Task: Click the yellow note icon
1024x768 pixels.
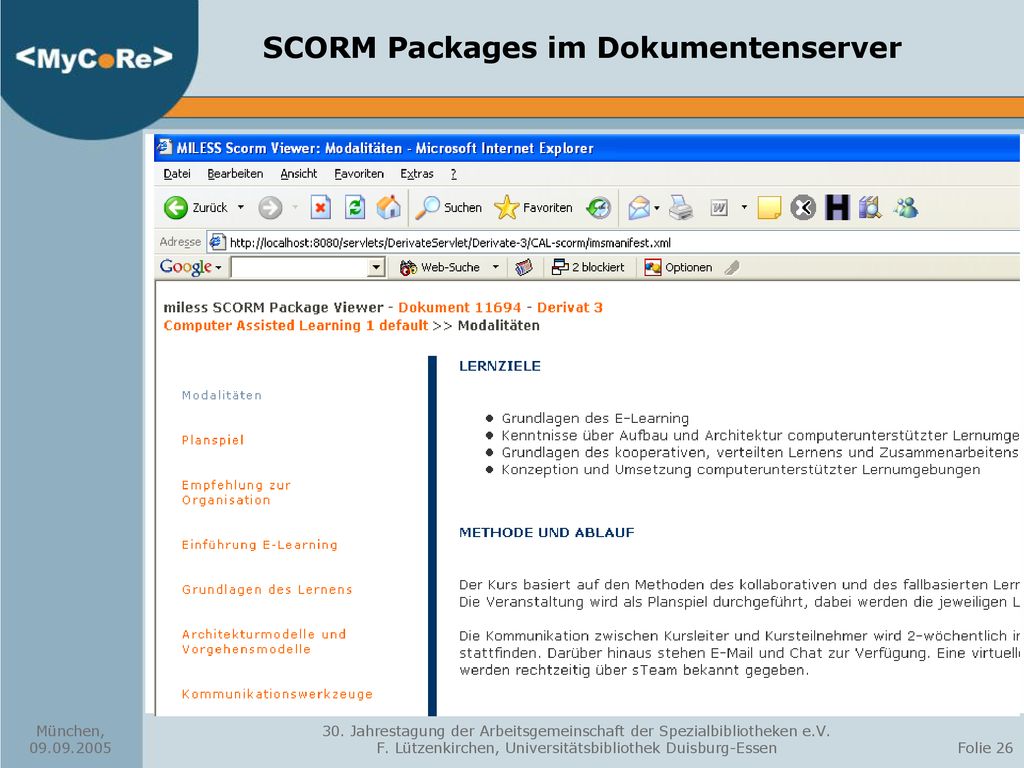Action: pyautogui.click(x=769, y=208)
